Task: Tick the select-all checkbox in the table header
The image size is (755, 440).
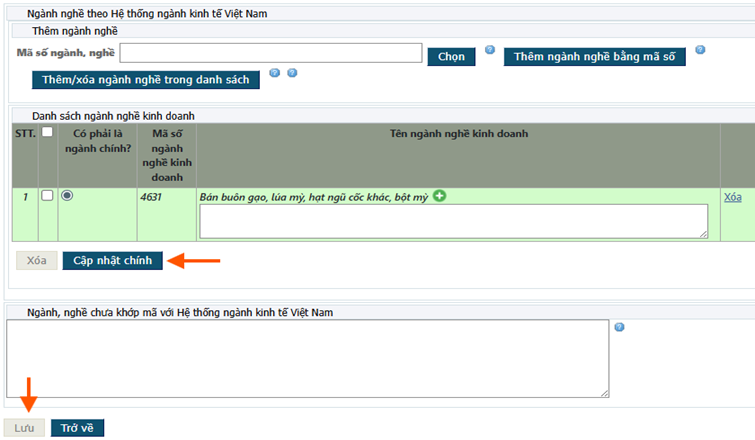Action: [x=47, y=132]
